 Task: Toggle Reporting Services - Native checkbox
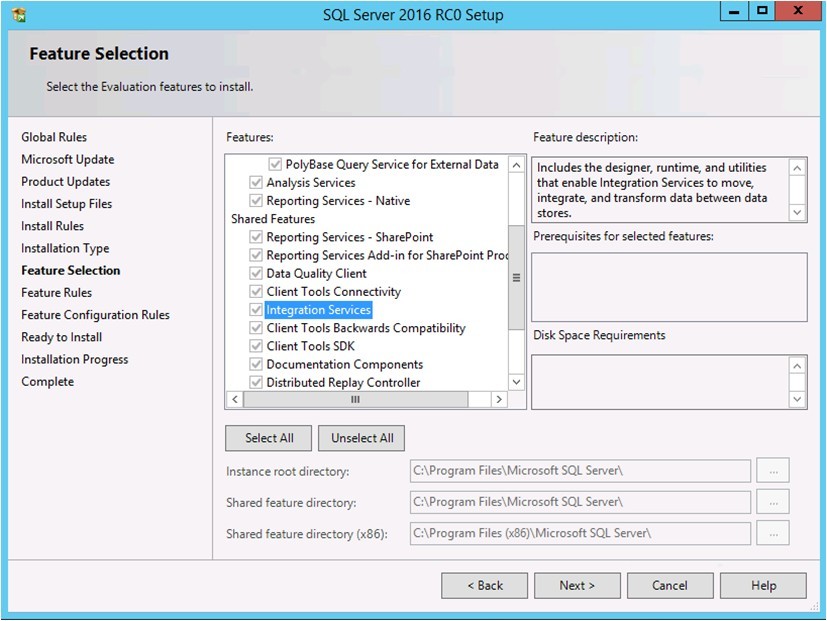click(x=256, y=200)
